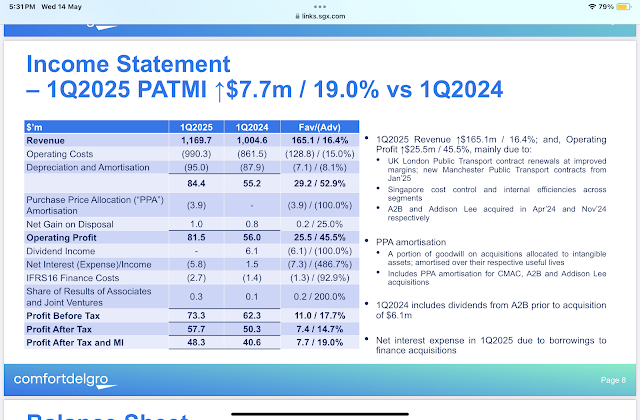The height and width of the screenshot is (420, 640).
Task: Tap revenue value 1,169.7
Action: point(196,140)
